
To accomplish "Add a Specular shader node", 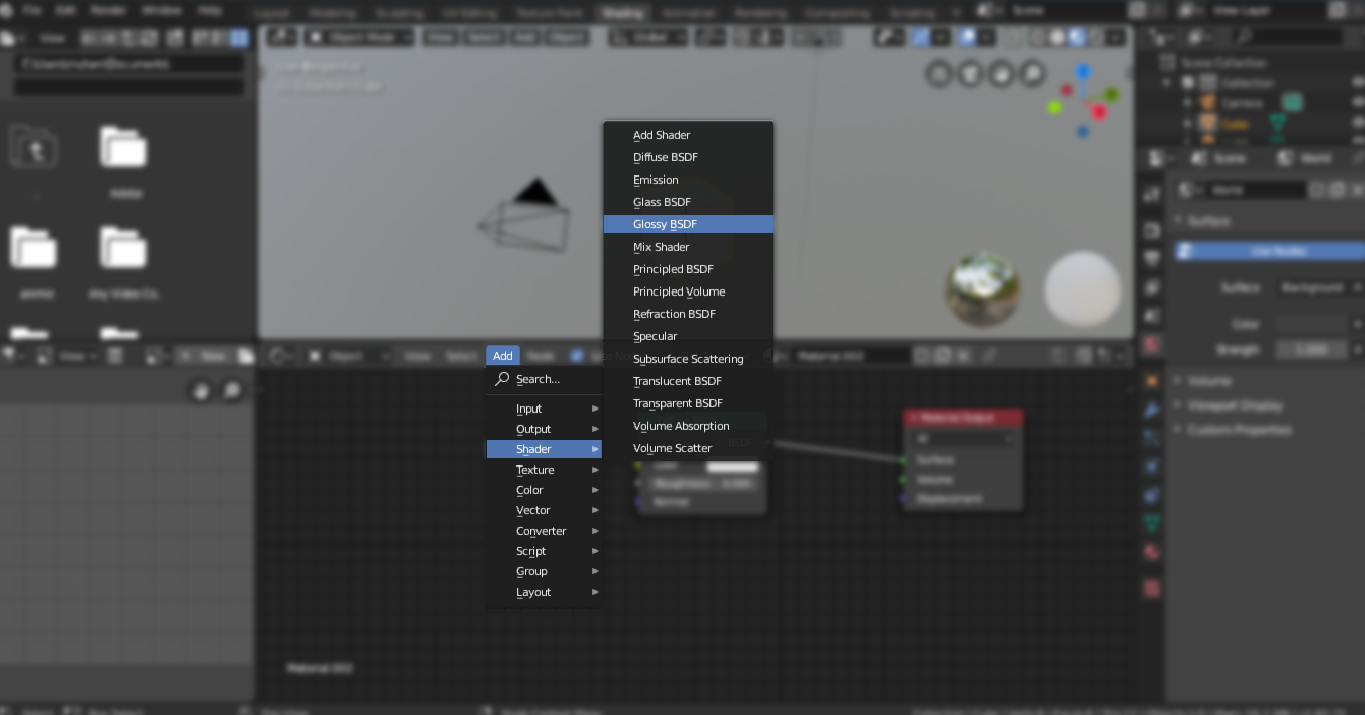I will tap(688, 336).
